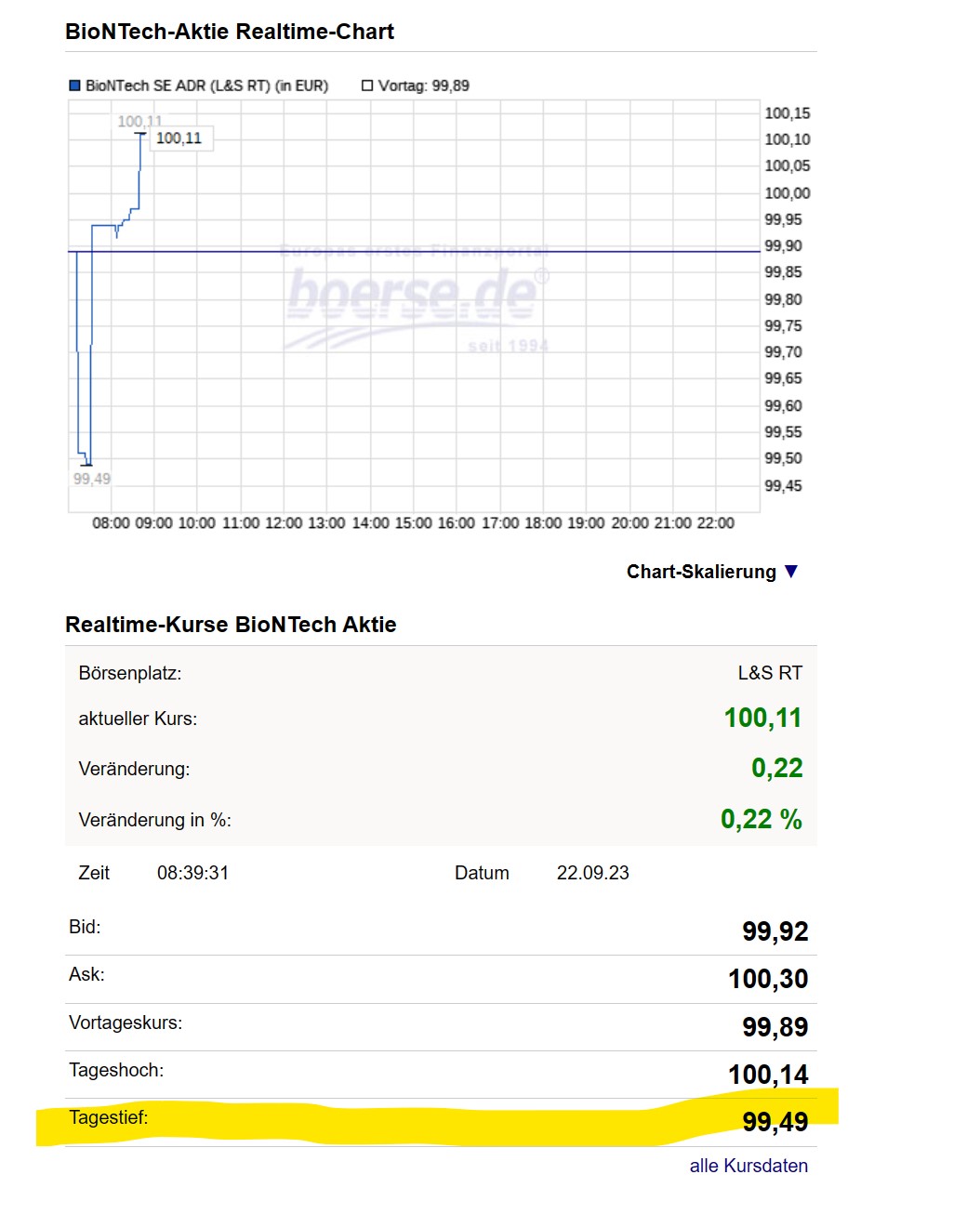
Task: Click the Bid value 99,92
Action: (775, 931)
